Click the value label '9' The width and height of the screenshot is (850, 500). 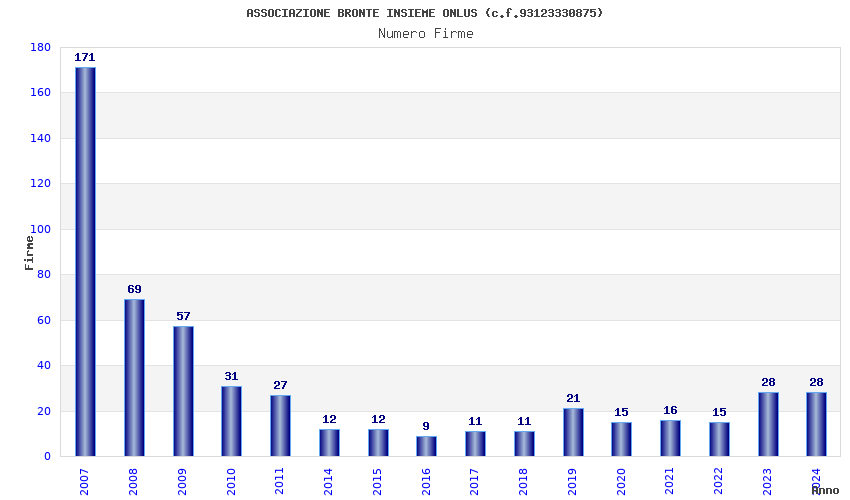426,426
